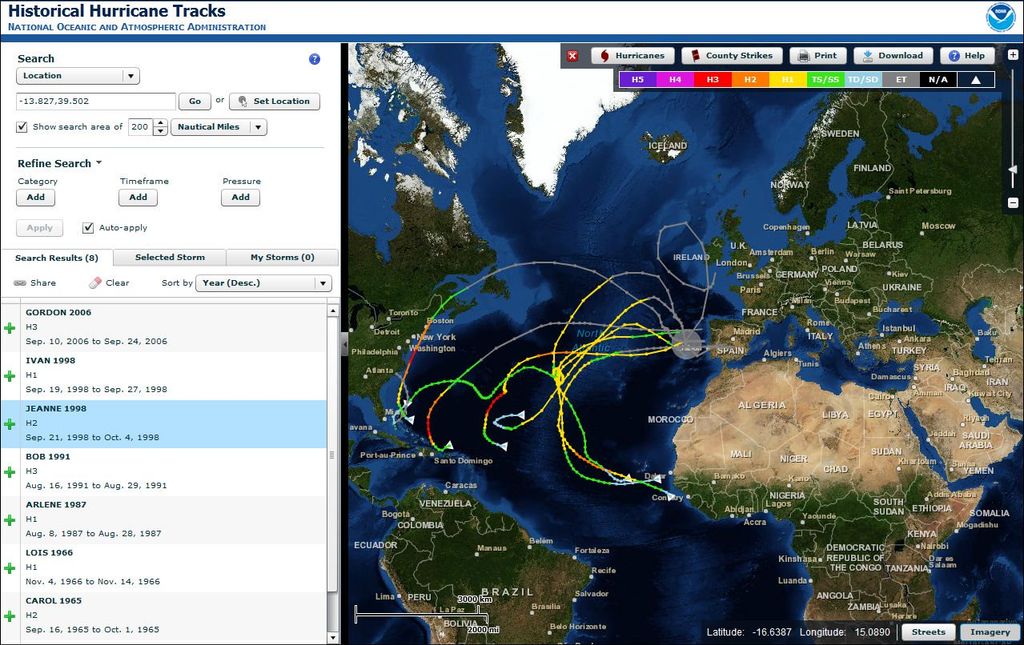The width and height of the screenshot is (1024, 645).
Task: Select the LOIS 1966 storm entry
Action: (164, 568)
